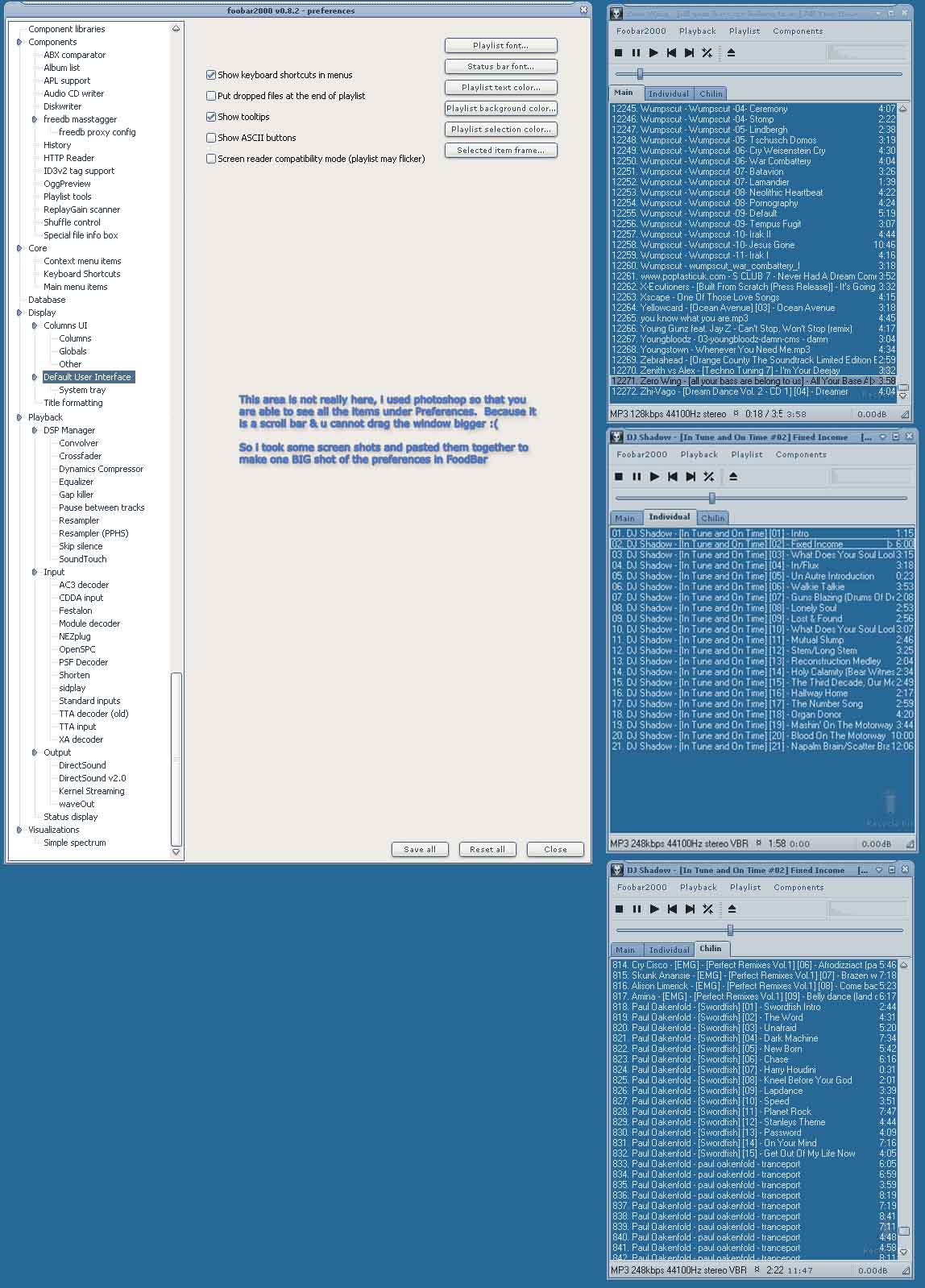This screenshot has width=925, height=1288.
Task: Collapse the Input tree node
Action: [35, 572]
